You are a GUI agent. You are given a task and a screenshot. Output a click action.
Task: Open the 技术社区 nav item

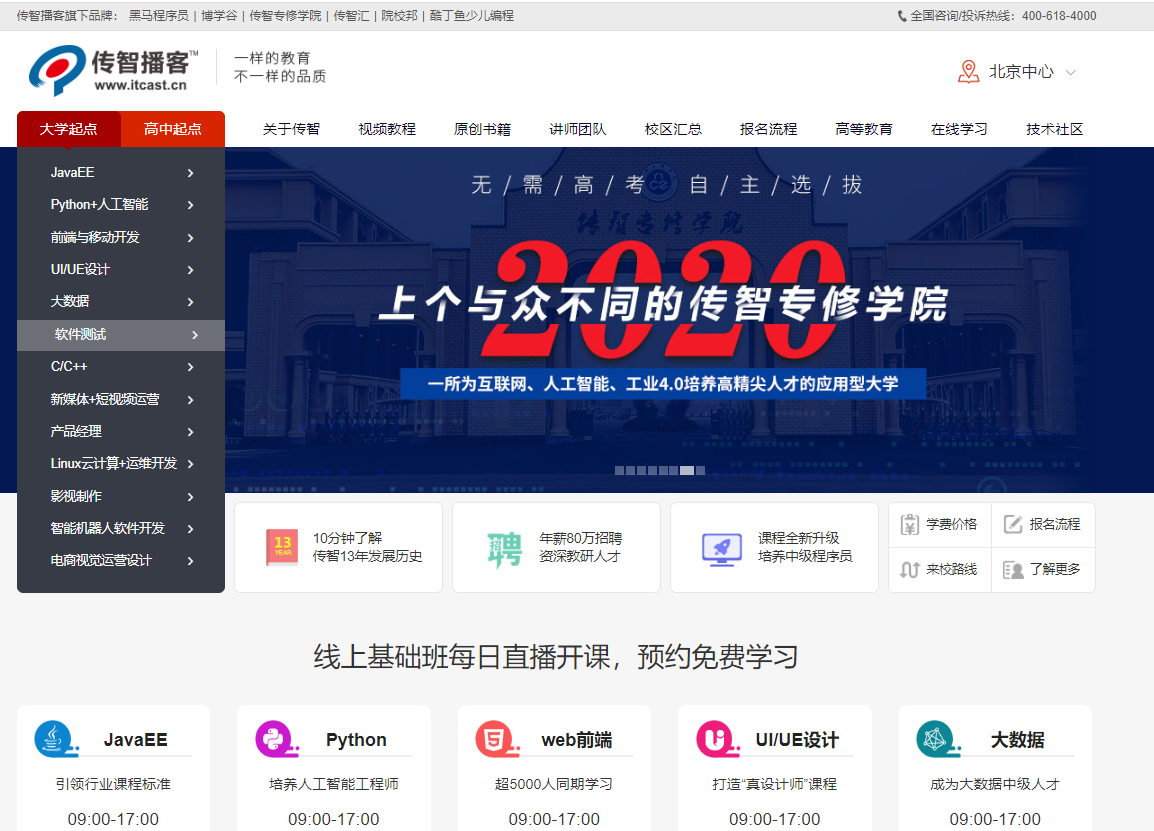(1055, 130)
